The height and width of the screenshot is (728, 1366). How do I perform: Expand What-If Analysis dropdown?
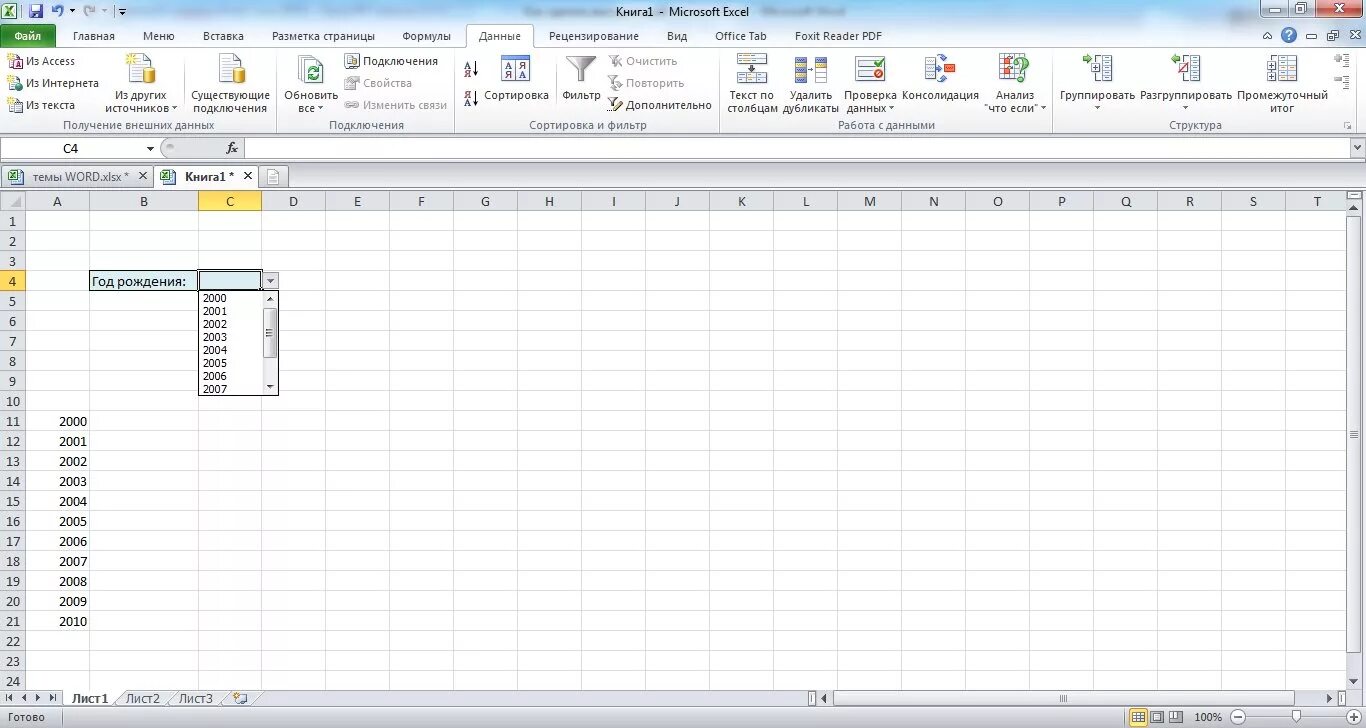tap(1043, 109)
